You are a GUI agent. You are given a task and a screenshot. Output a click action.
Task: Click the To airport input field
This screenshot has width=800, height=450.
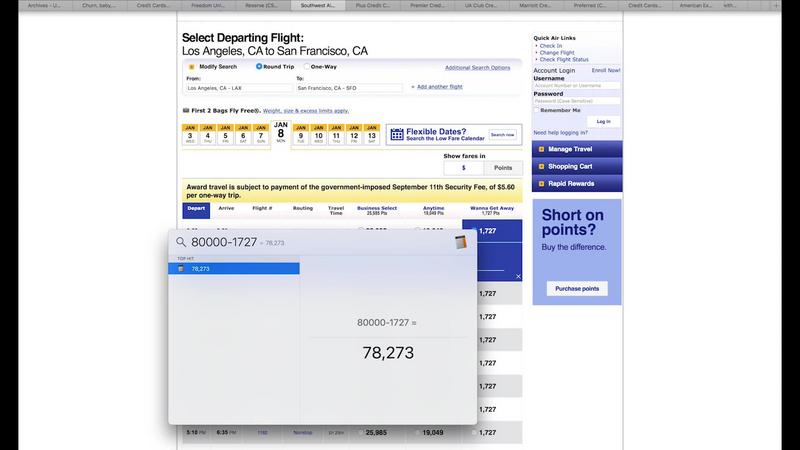pyautogui.click(x=349, y=88)
